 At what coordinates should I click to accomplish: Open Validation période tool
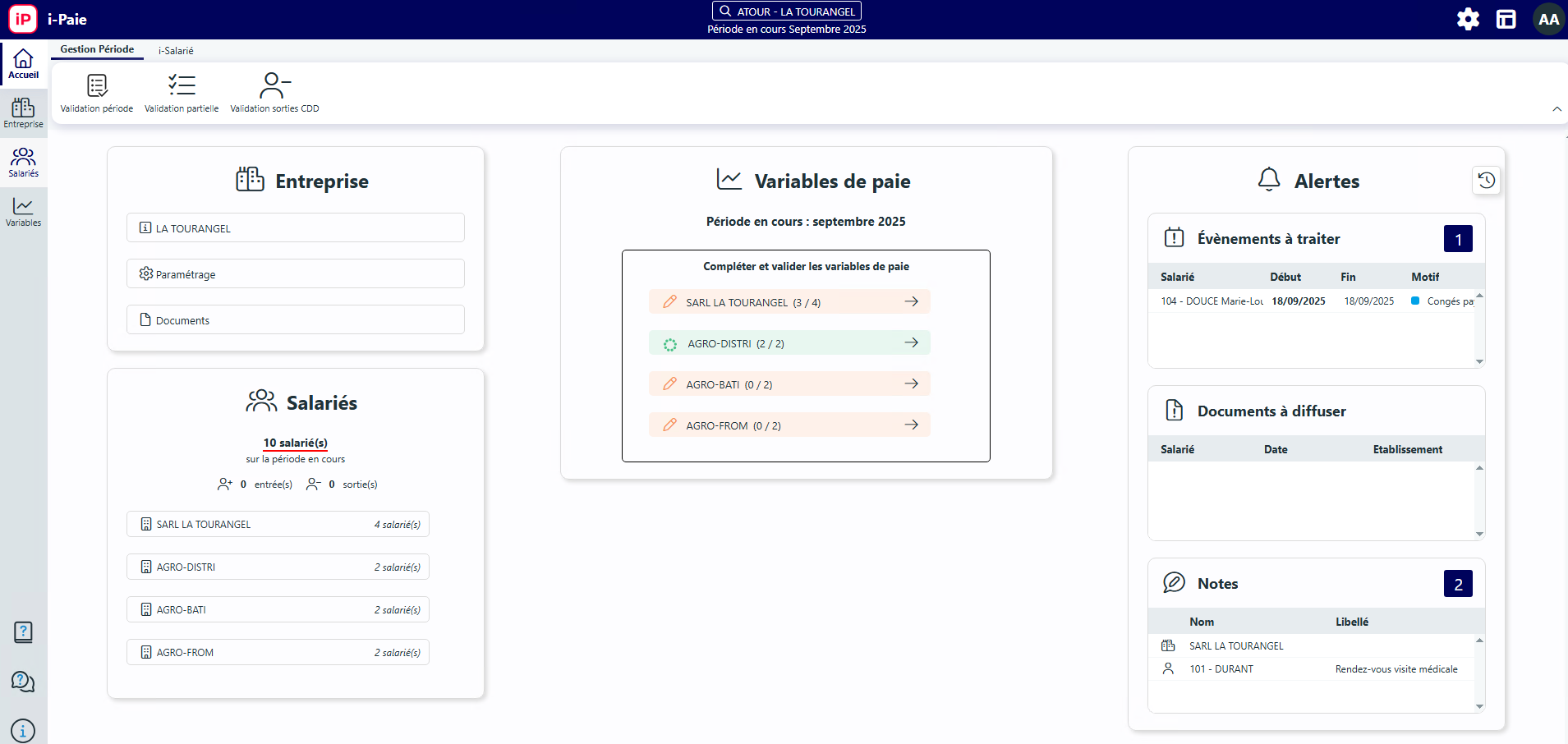click(97, 93)
